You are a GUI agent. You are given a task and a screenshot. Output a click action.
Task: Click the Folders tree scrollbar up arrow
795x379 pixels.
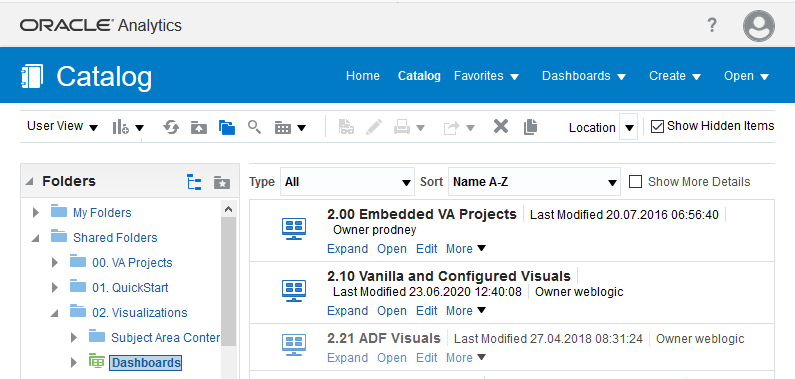click(228, 208)
